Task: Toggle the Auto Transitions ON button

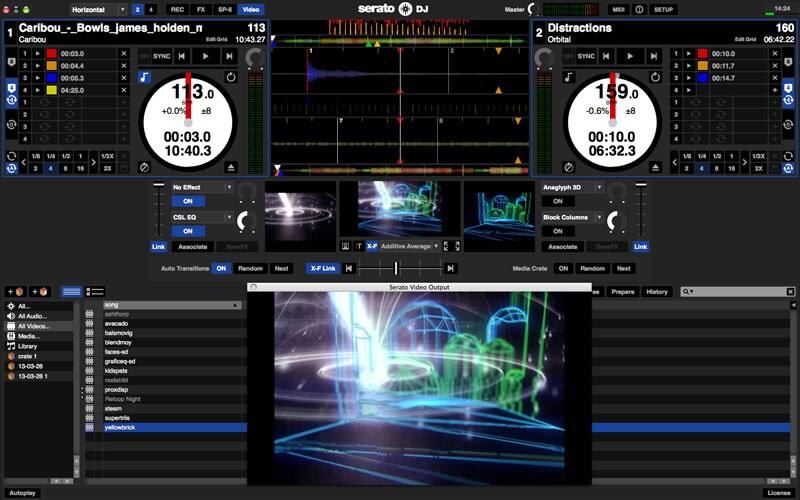Action: point(221,268)
